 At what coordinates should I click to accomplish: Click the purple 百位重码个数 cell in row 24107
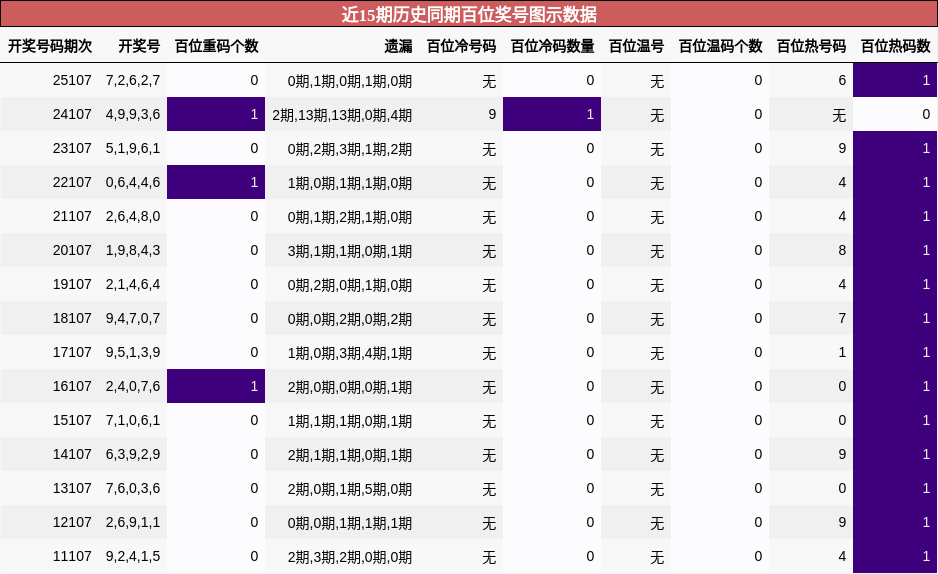[x=216, y=114]
